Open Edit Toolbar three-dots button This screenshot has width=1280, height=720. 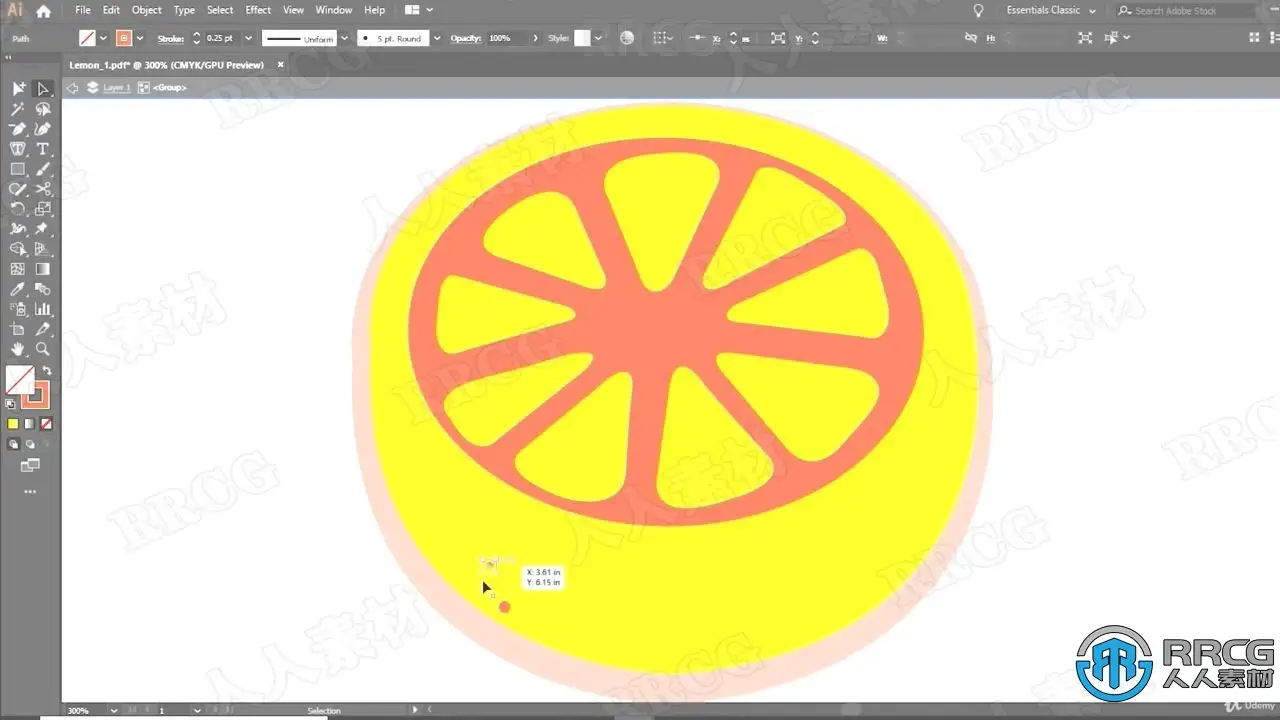30,492
